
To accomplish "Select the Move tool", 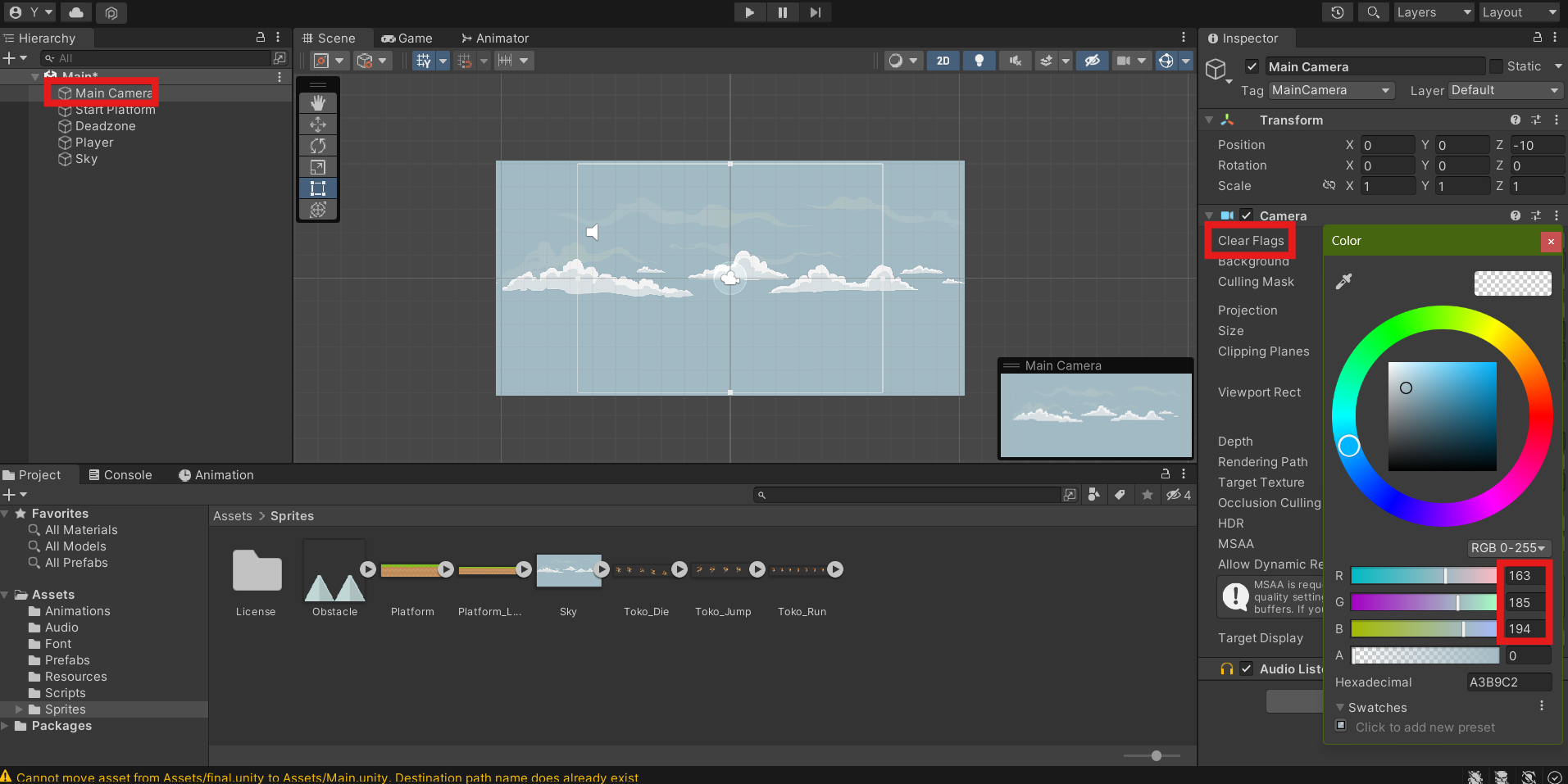I will tap(318, 125).
